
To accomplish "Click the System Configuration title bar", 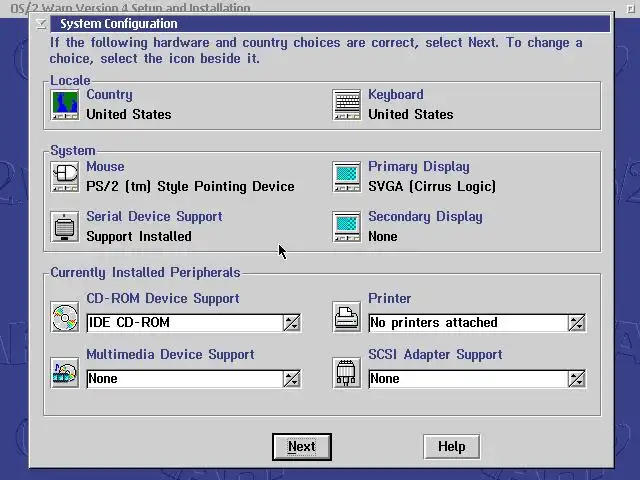I will (x=330, y=24).
